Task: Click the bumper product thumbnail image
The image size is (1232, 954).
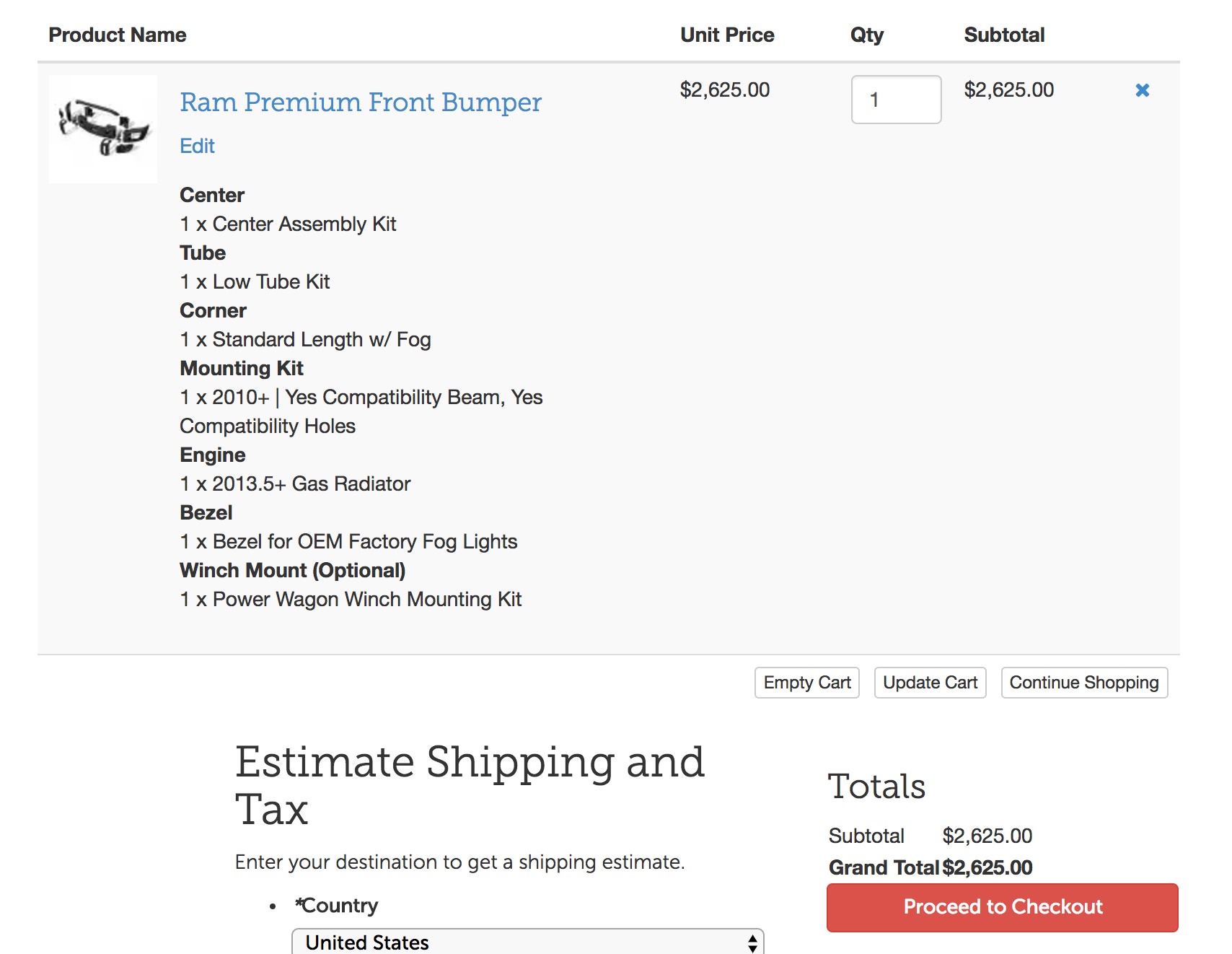Action: (103, 128)
